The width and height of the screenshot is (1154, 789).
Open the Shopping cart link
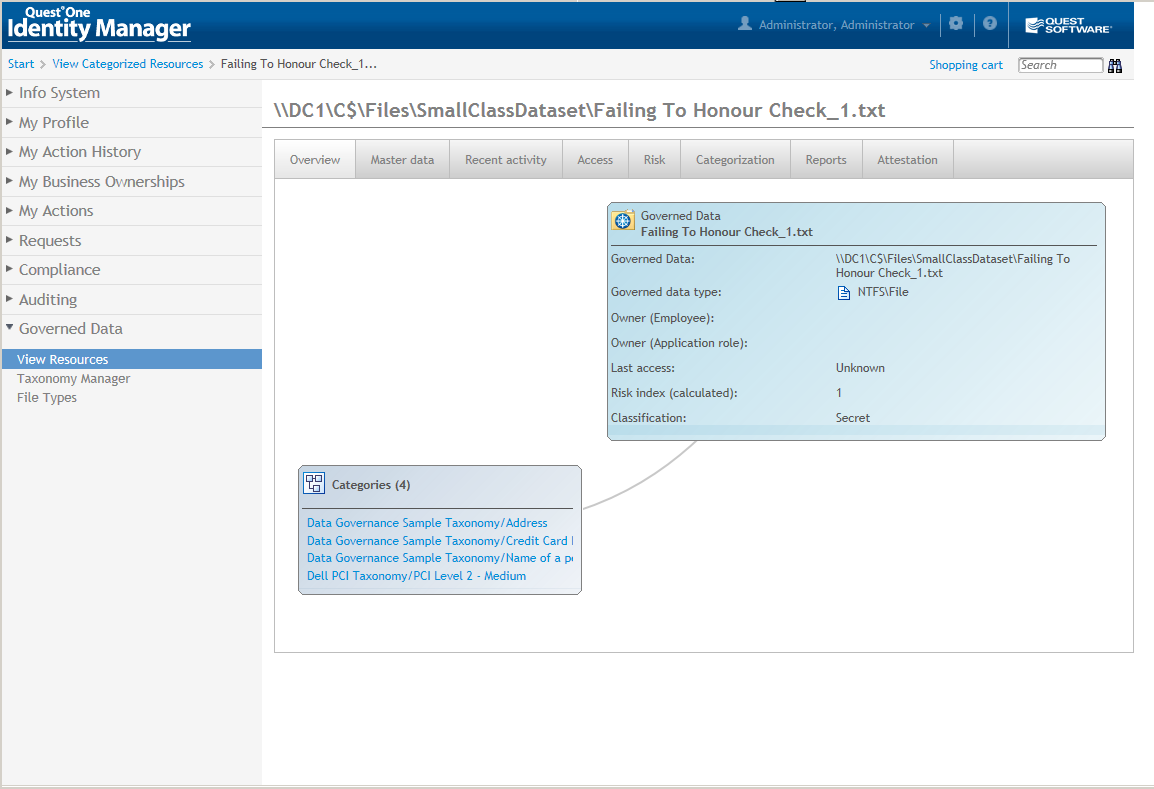[966, 65]
